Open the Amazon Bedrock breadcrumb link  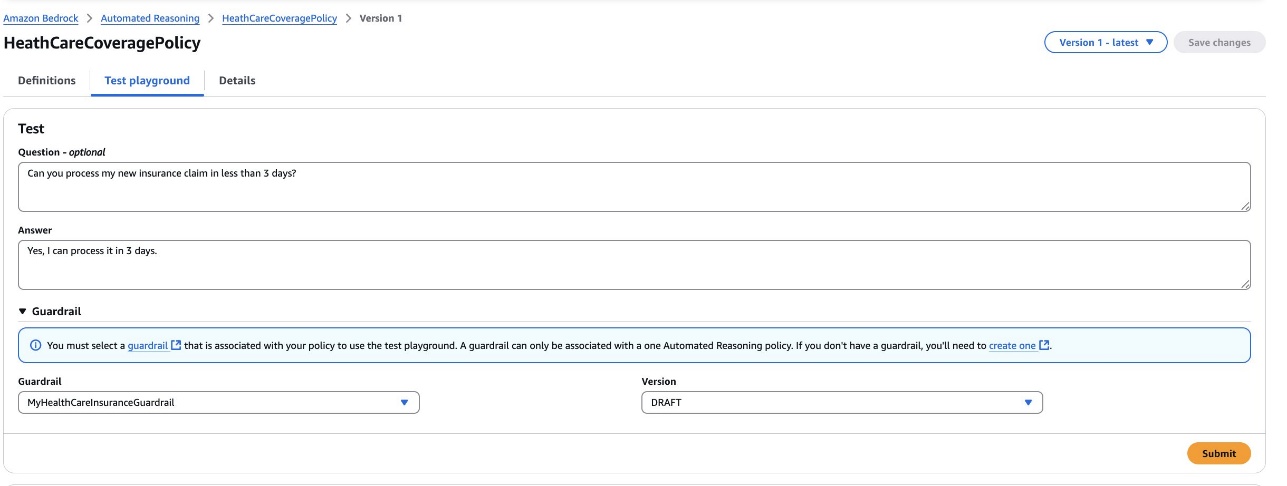[41, 19]
